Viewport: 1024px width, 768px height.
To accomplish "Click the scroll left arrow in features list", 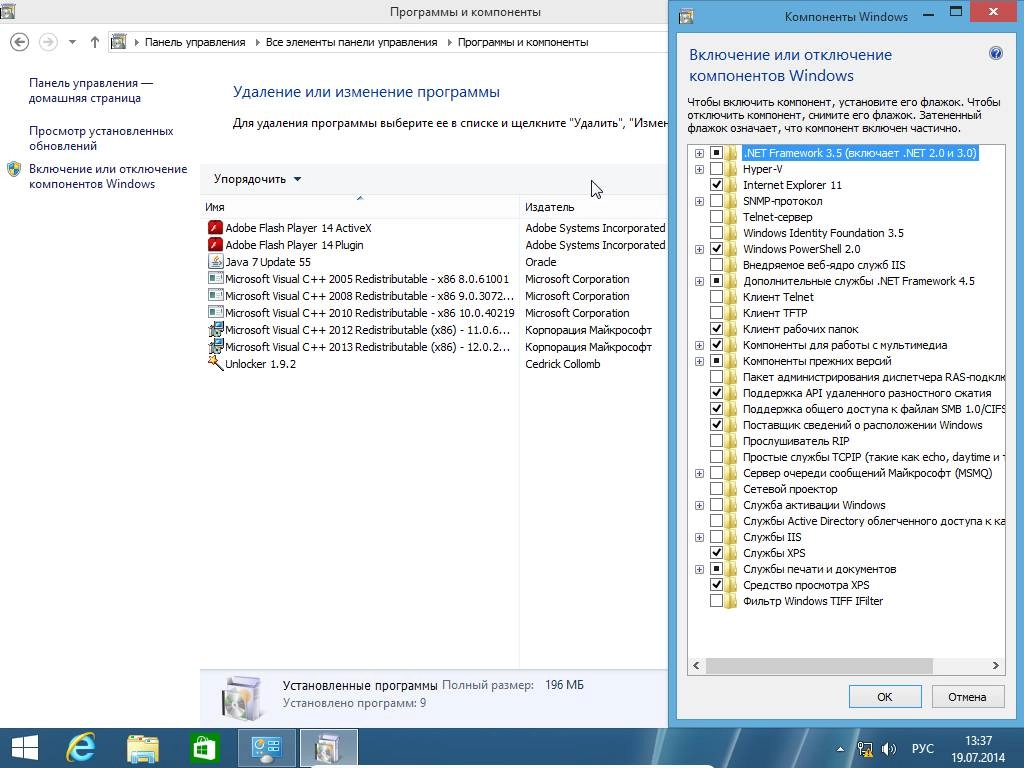I will click(696, 665).
